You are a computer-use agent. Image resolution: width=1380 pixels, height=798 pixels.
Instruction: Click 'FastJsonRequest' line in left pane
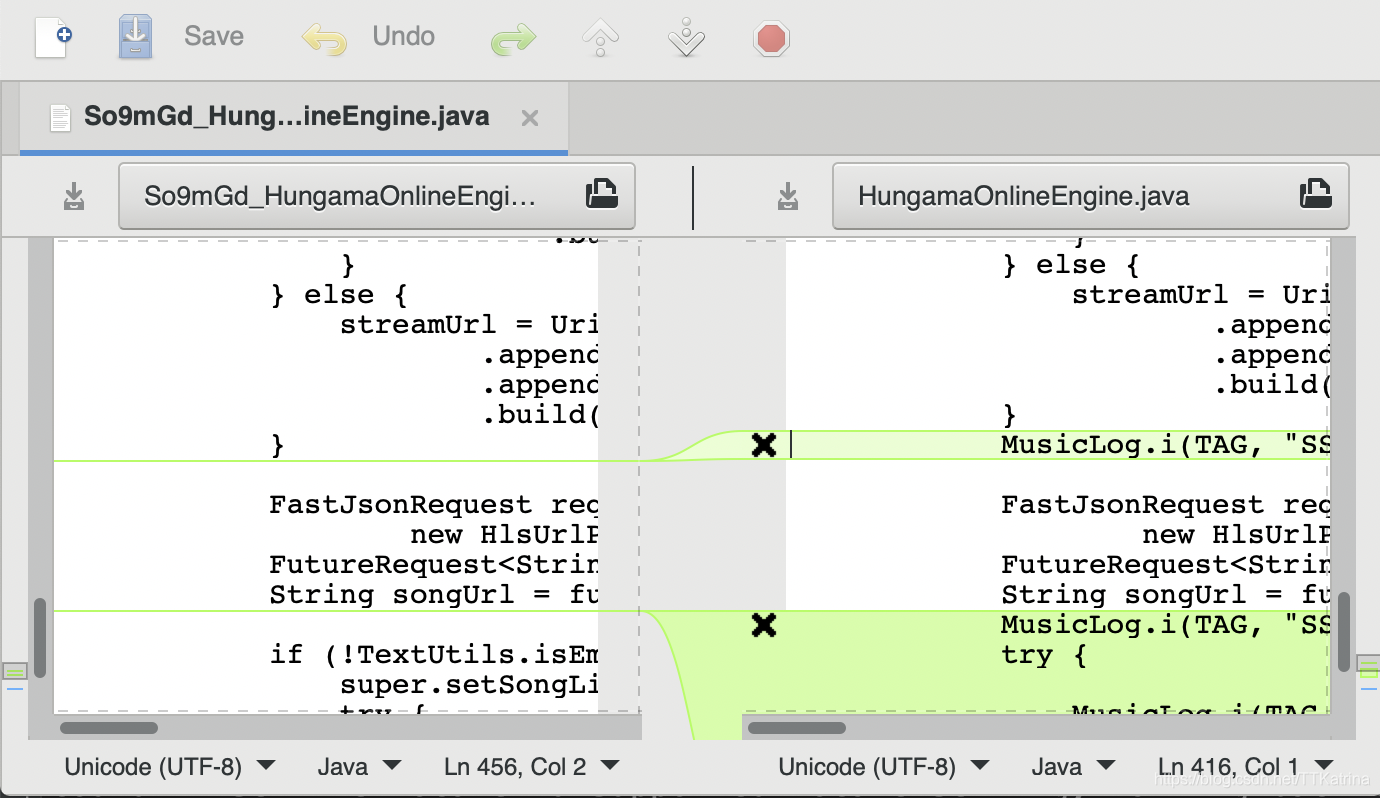(434, 505)
